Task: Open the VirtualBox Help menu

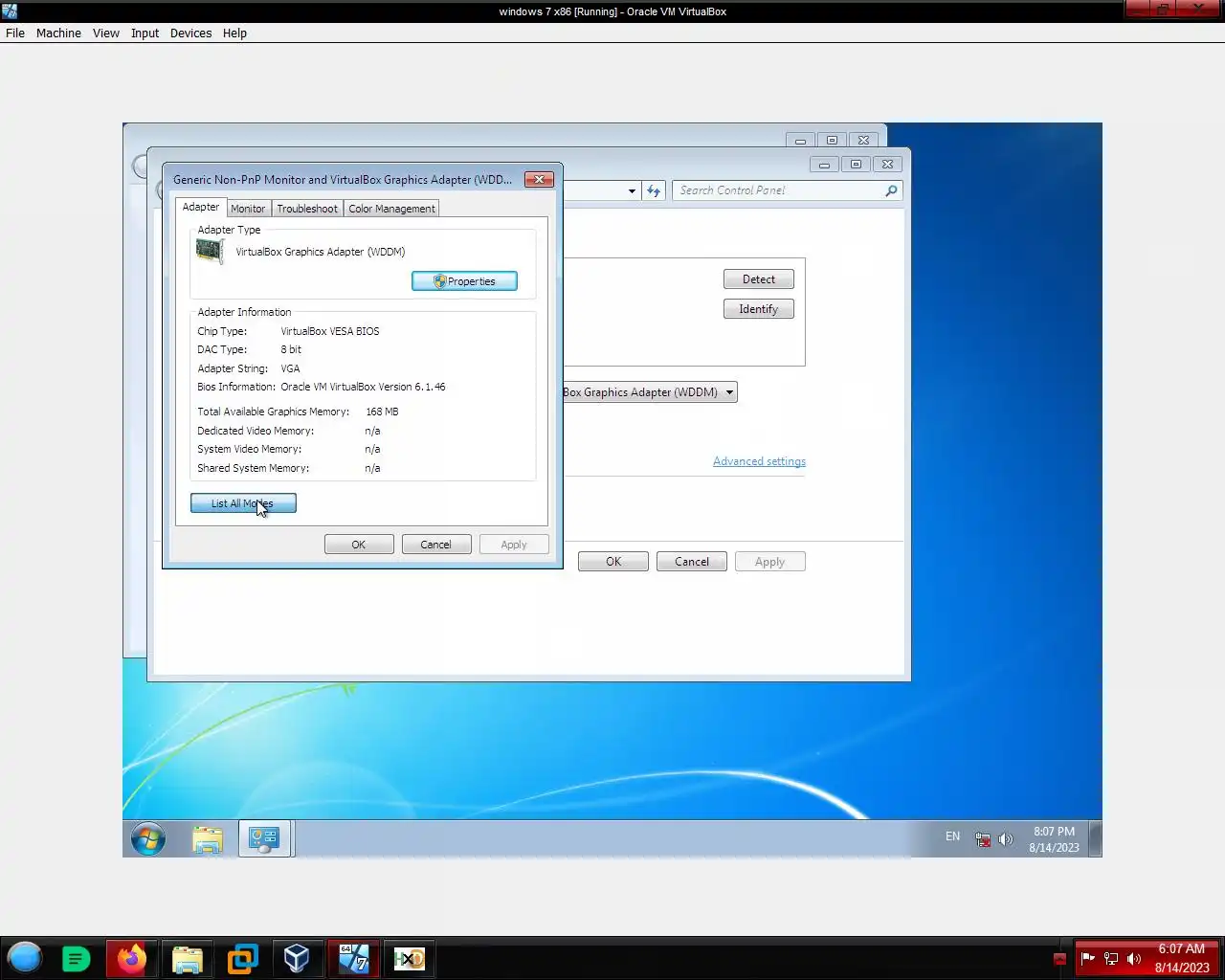Action: (234, 33)
